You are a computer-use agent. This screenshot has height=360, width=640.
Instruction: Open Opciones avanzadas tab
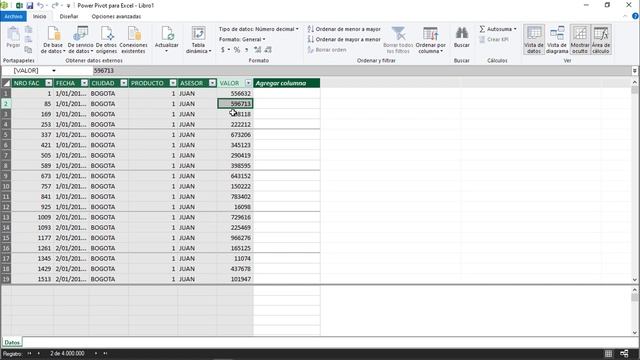coord(116,16)
